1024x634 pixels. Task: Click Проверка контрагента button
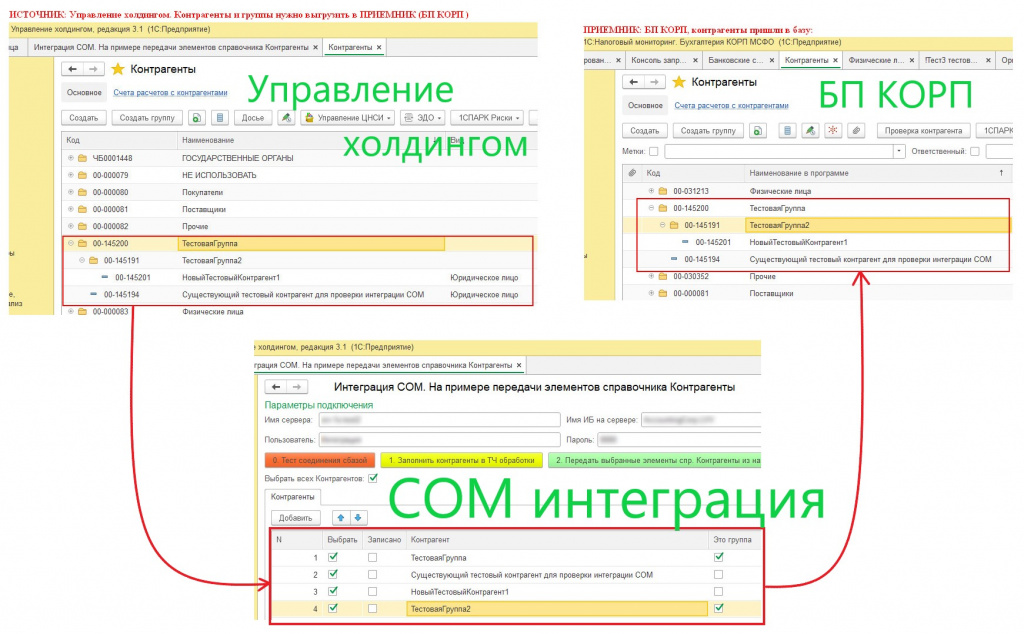[923, 131]
